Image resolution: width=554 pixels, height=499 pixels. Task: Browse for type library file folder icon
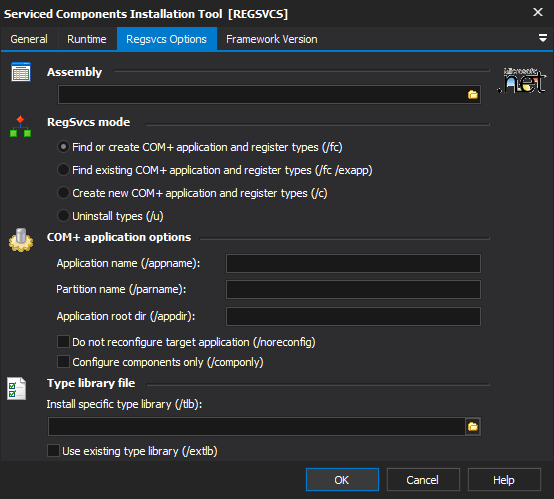coord(473,427)
